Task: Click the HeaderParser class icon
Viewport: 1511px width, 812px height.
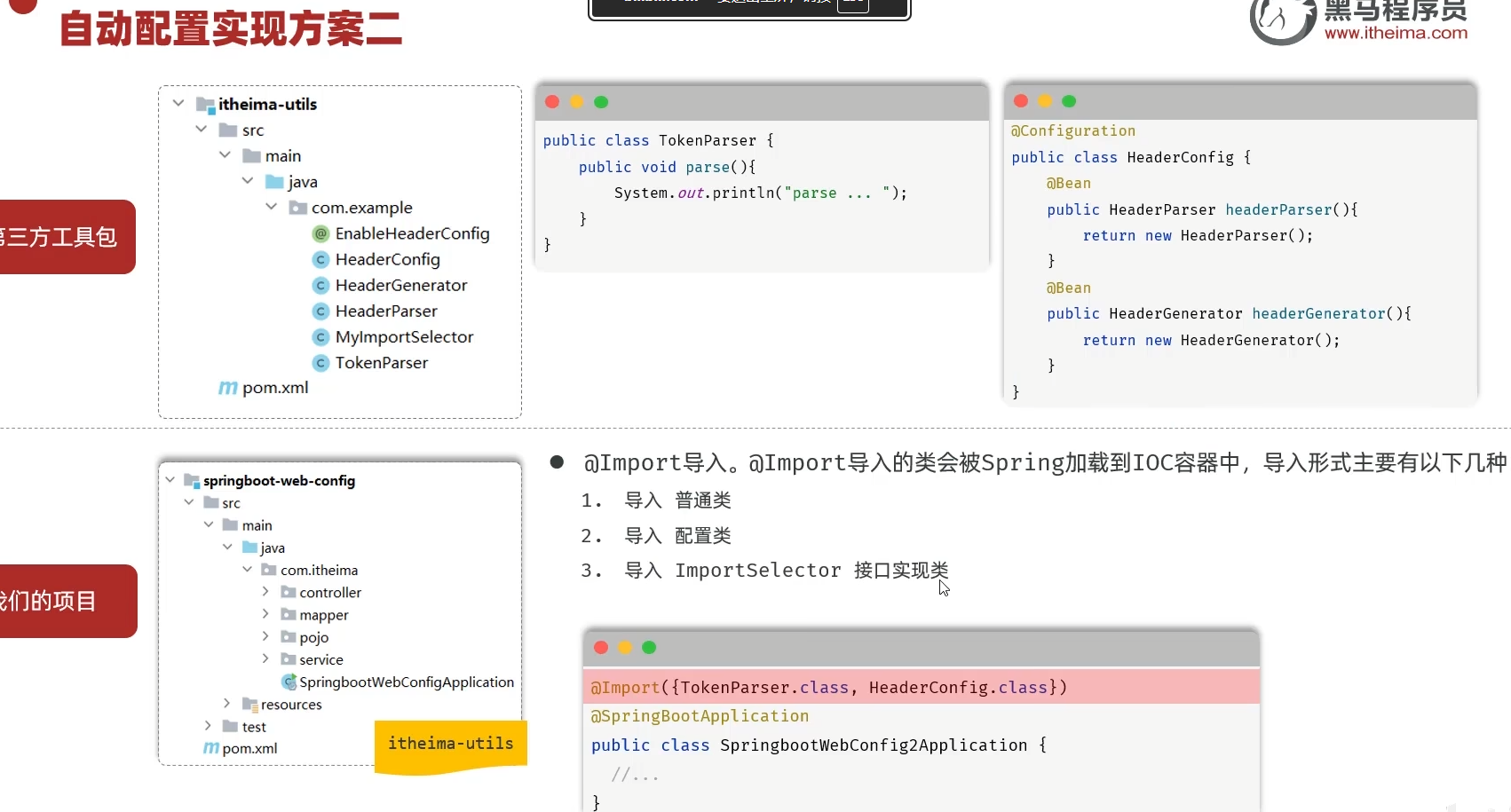Action: [321, 311]
